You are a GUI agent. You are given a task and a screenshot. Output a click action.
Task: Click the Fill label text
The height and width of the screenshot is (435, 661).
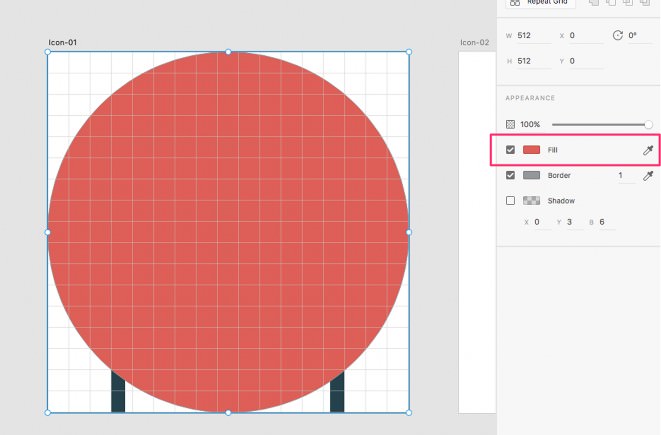(552, 150)
